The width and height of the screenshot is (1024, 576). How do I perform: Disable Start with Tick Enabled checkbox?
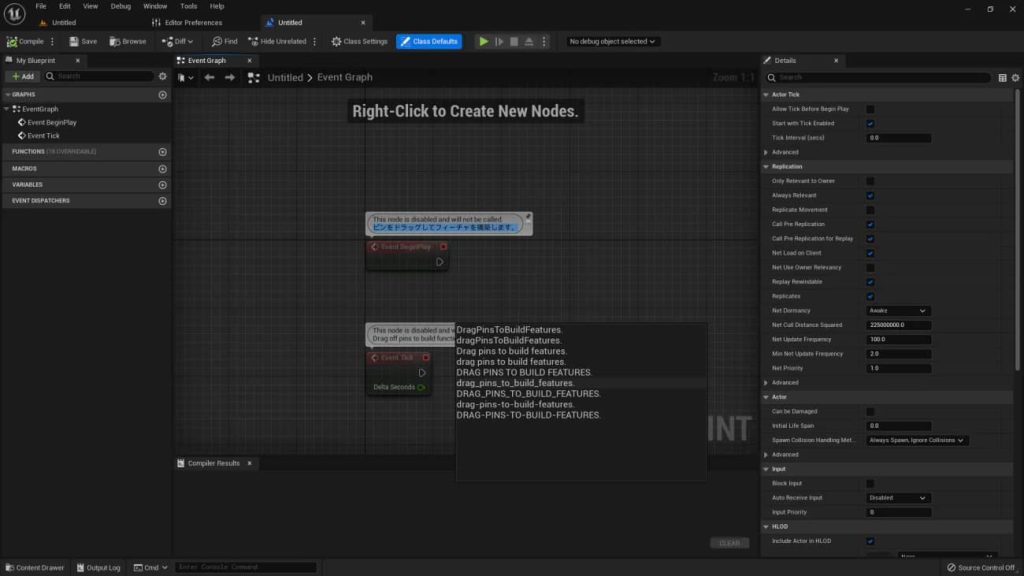pos(870,123)
